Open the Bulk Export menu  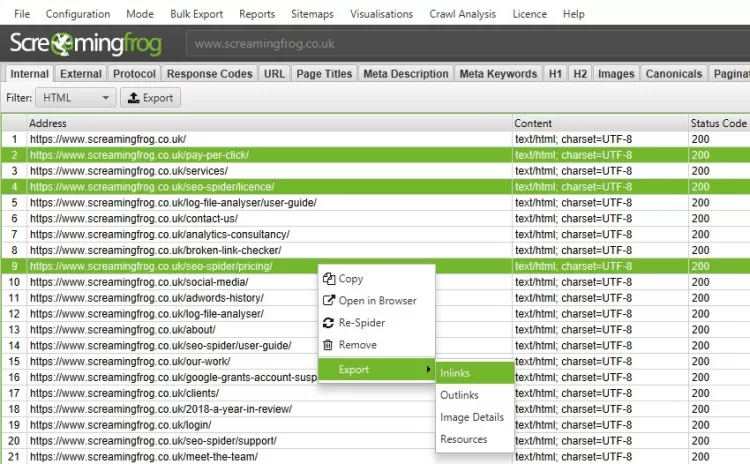[194, 15]
